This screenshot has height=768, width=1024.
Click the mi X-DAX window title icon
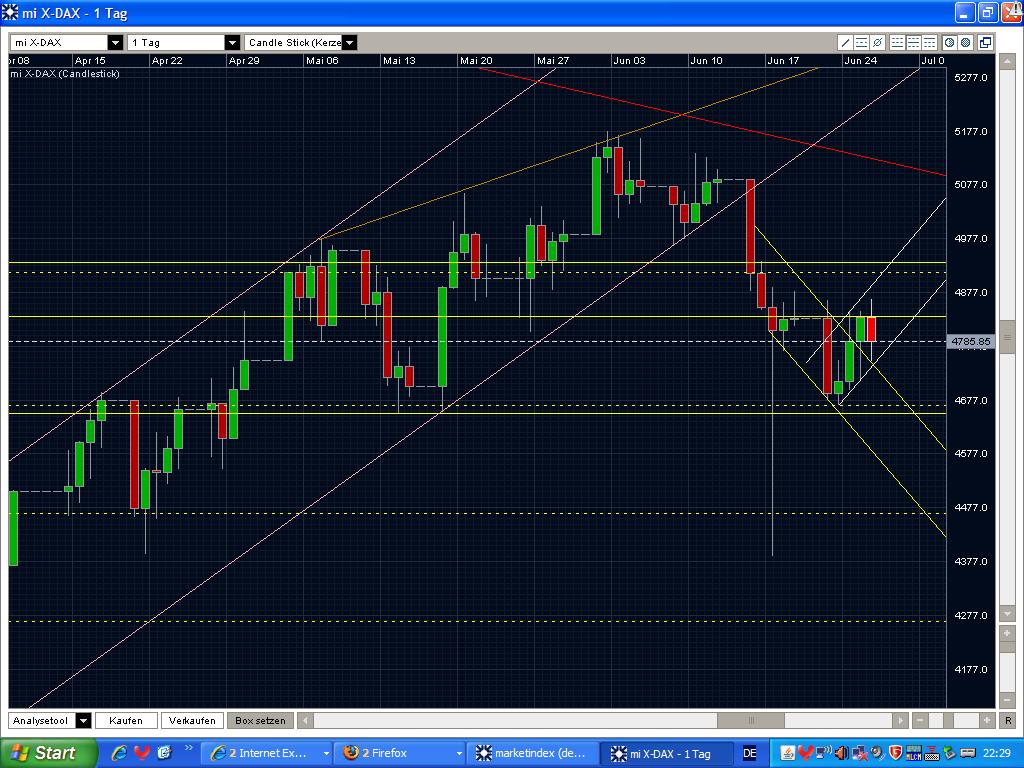click(x=10, y=12)
